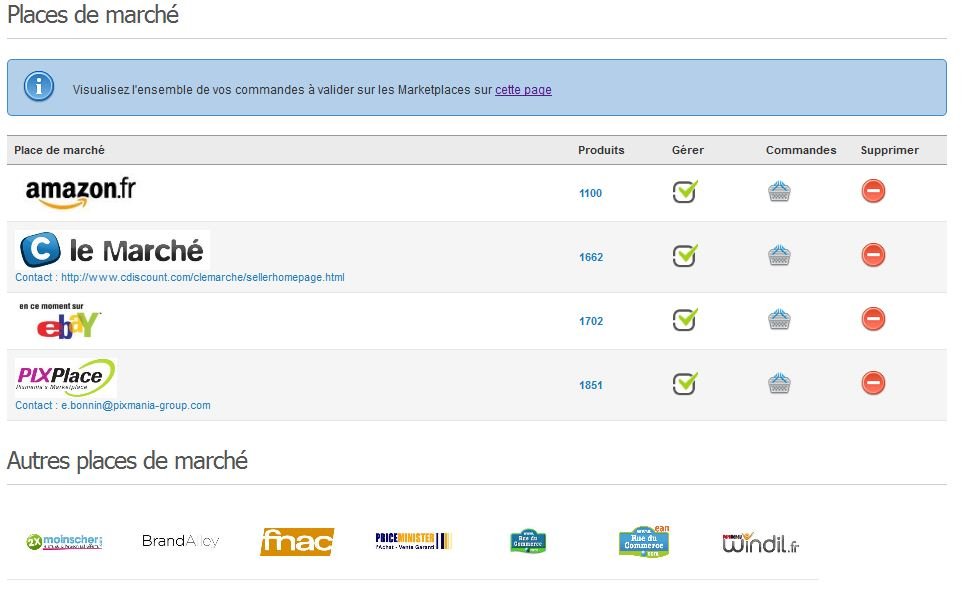
Task: Delete the eBay marketplace entry
Action: (x=873, y=320)
